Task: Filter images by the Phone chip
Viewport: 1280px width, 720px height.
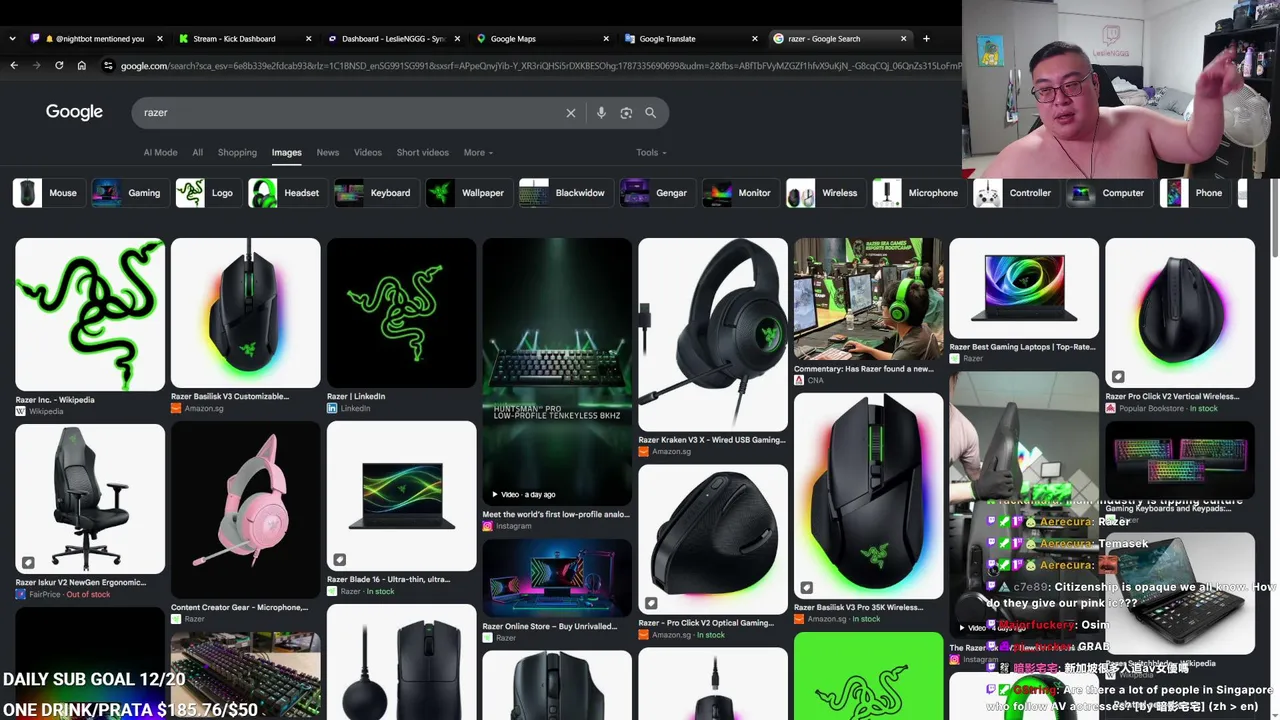Action: 1194,193
